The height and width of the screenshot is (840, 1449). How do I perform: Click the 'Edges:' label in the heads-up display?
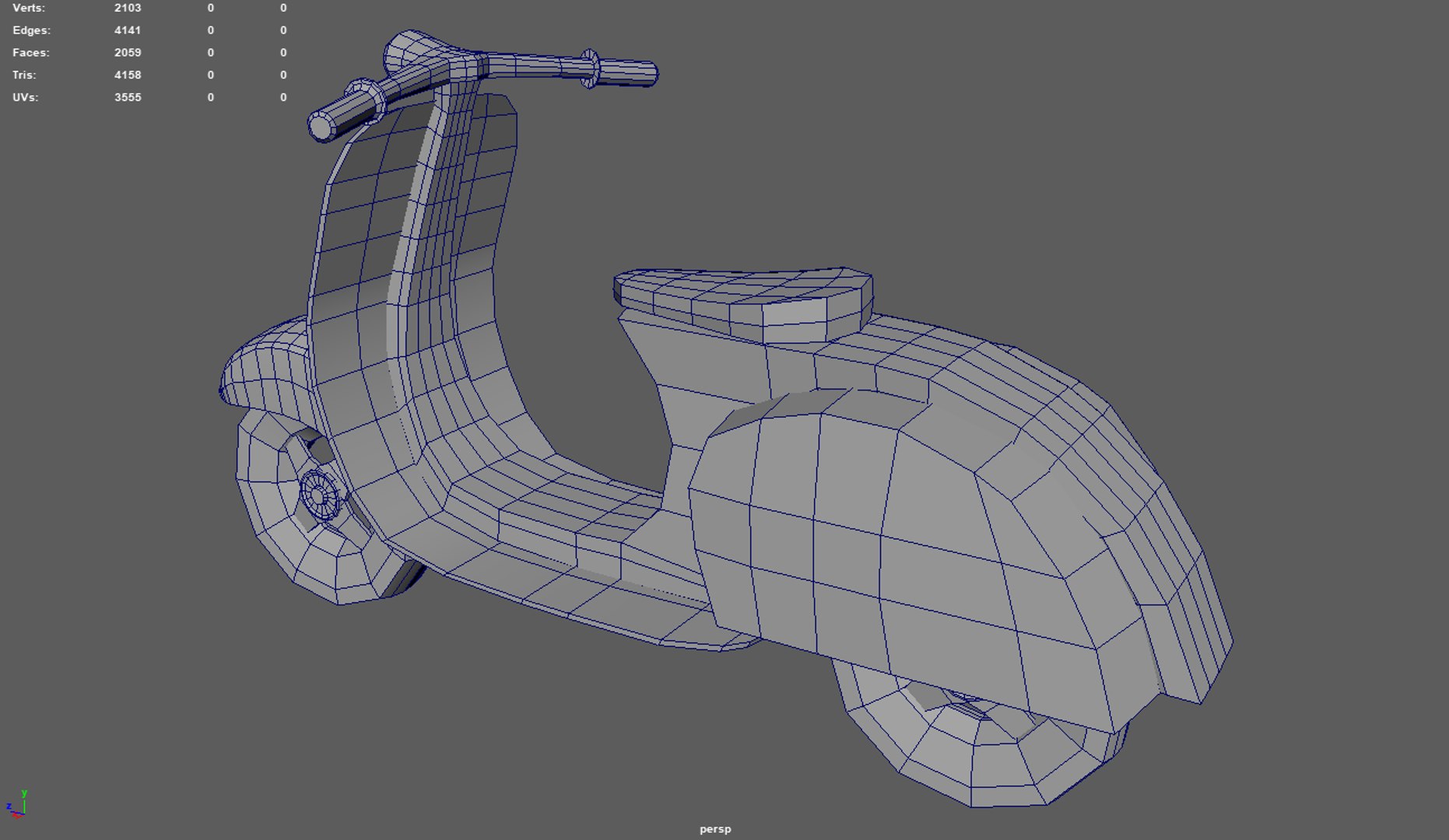[x=31, y=30]
